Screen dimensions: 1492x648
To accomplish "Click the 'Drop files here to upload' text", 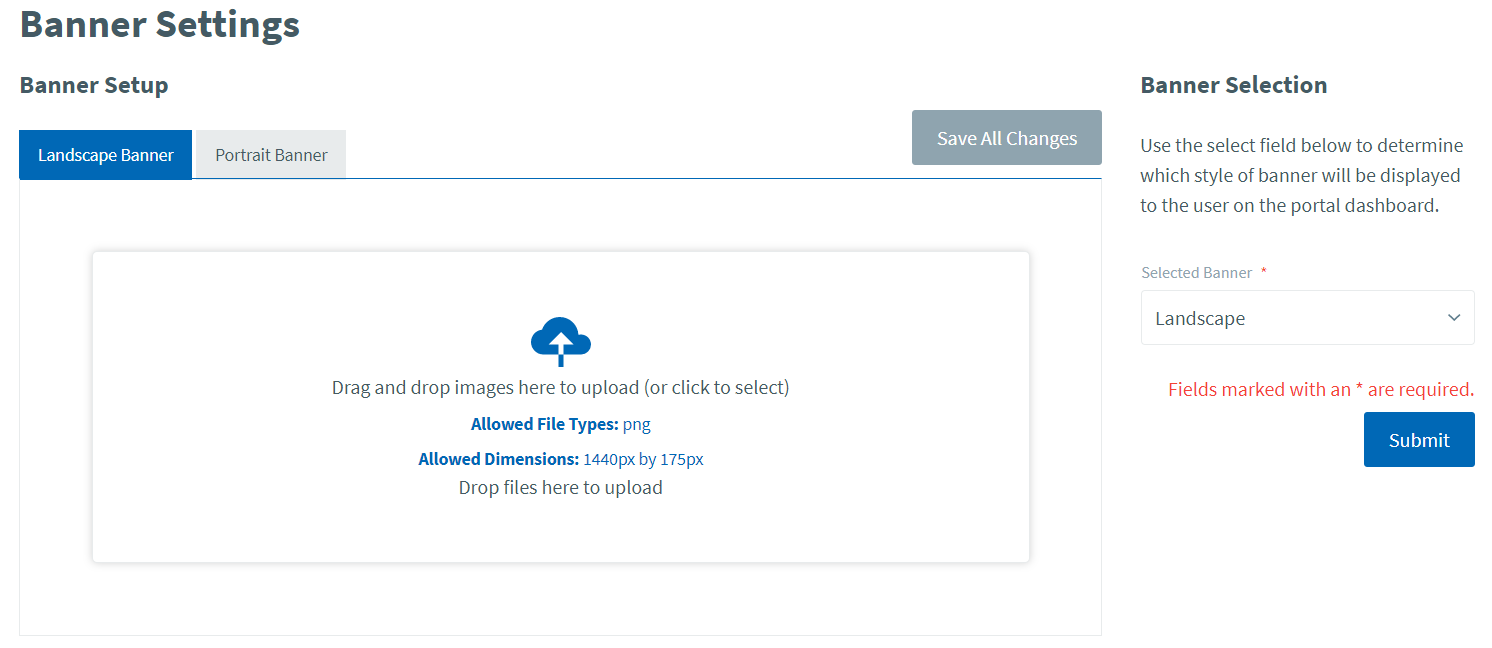I will (560, 488).
